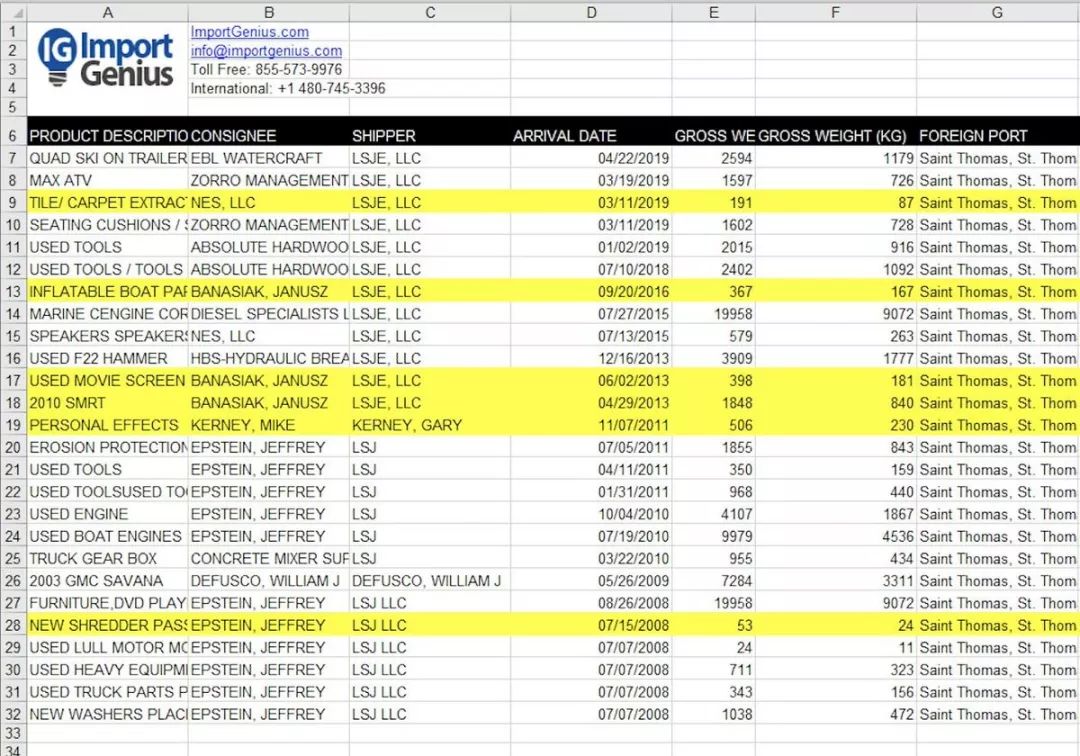Viewport: 1080px width, 756px height.
Task: Select the NEW WASHERS cell
Action: [x=107, y=714]
